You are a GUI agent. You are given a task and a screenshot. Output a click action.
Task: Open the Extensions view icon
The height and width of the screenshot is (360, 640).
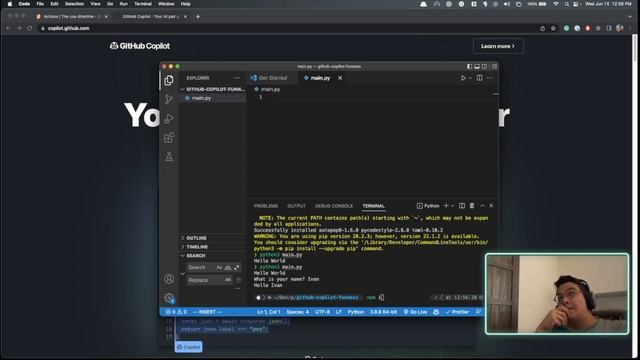tap(169, 138)
